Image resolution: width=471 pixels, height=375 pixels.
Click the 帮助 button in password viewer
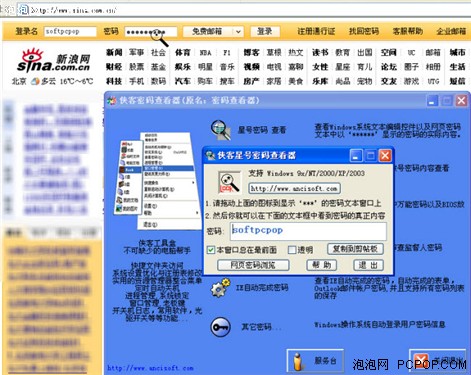click(x=321, y=265)
